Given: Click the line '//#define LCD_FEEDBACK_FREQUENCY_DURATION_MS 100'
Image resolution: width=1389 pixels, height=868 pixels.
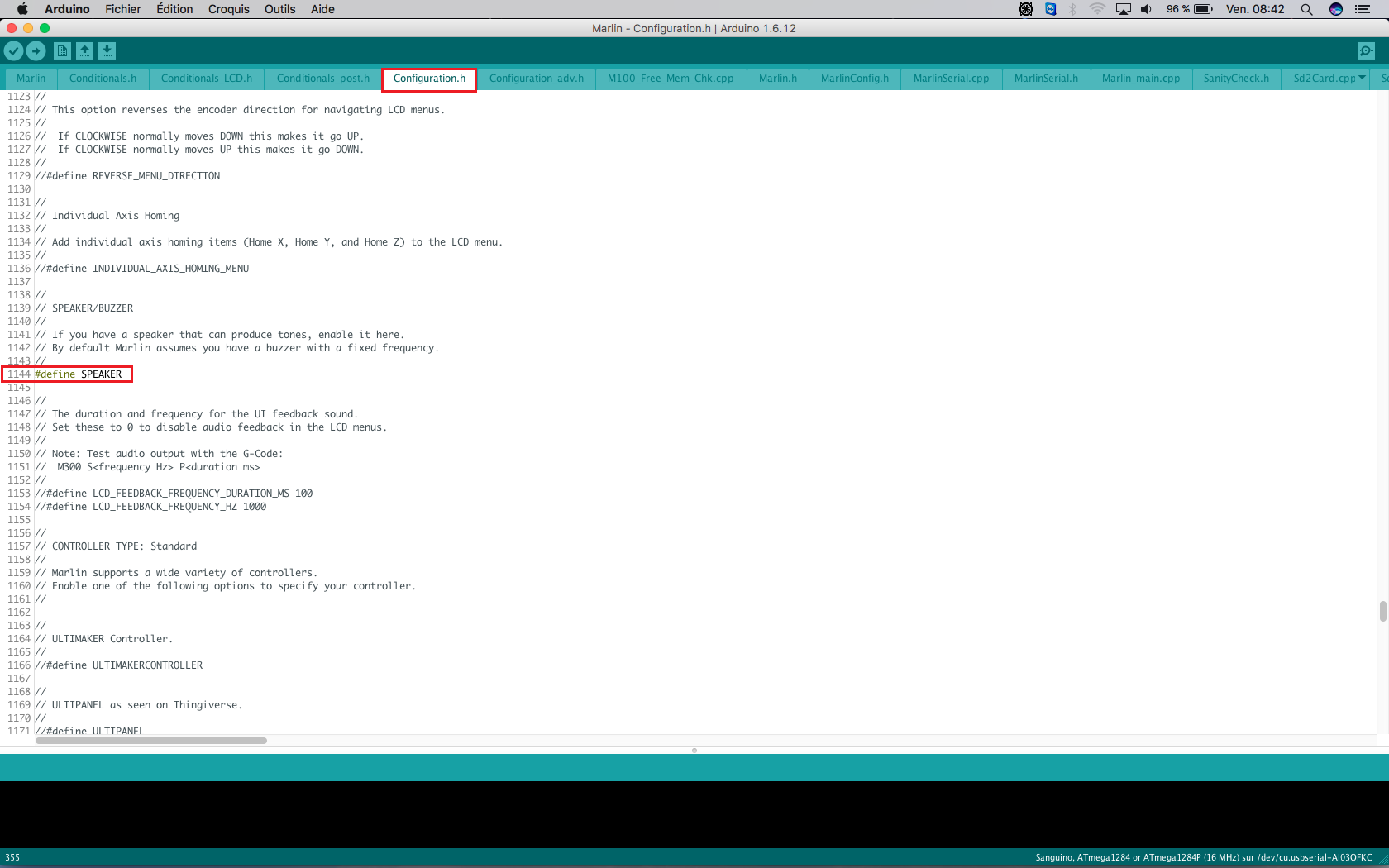Looking at the screenshot, I should 174,494.
